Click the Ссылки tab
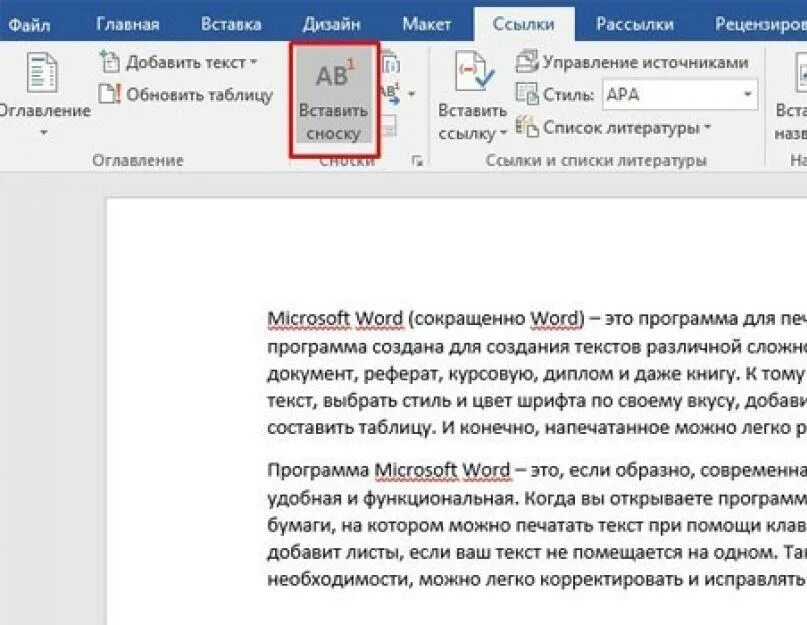This screenshot has width=807, height=625. coord(523,24)
